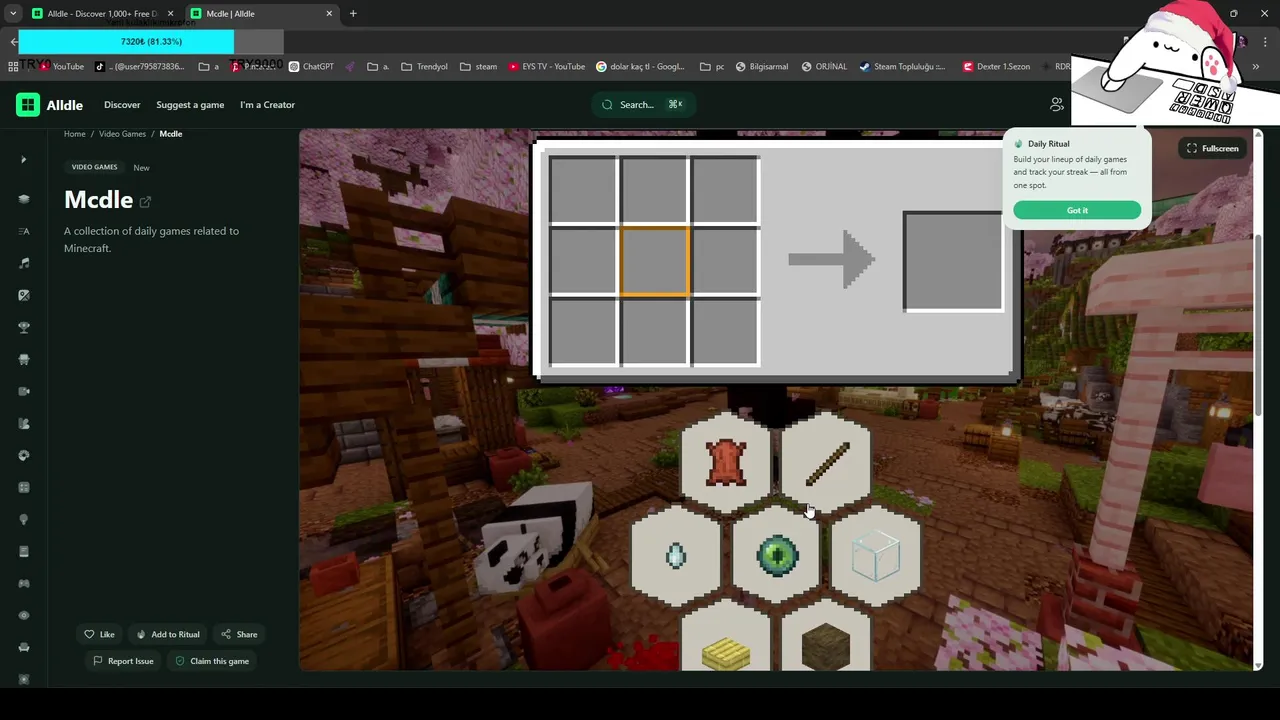Go to Home breadcrumb
Image resolution: width=1280 pixels, height=720 pixels.
click(75, 134)
